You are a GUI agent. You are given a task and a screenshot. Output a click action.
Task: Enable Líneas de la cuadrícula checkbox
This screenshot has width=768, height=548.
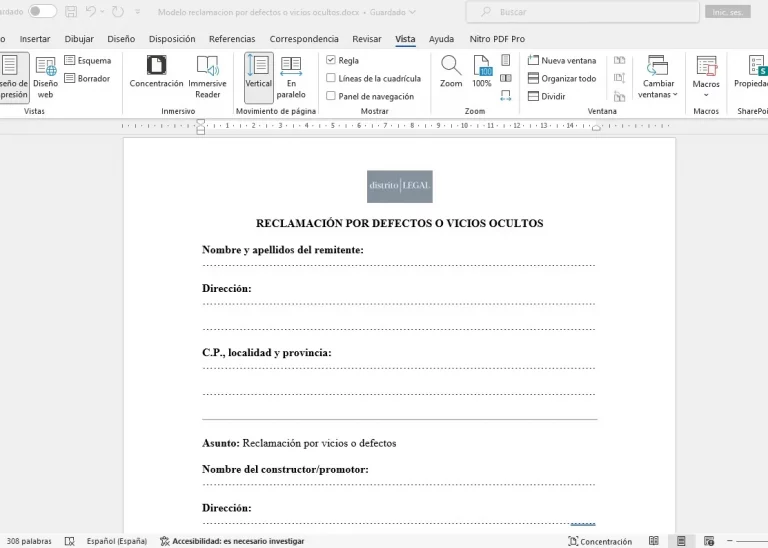331,78
